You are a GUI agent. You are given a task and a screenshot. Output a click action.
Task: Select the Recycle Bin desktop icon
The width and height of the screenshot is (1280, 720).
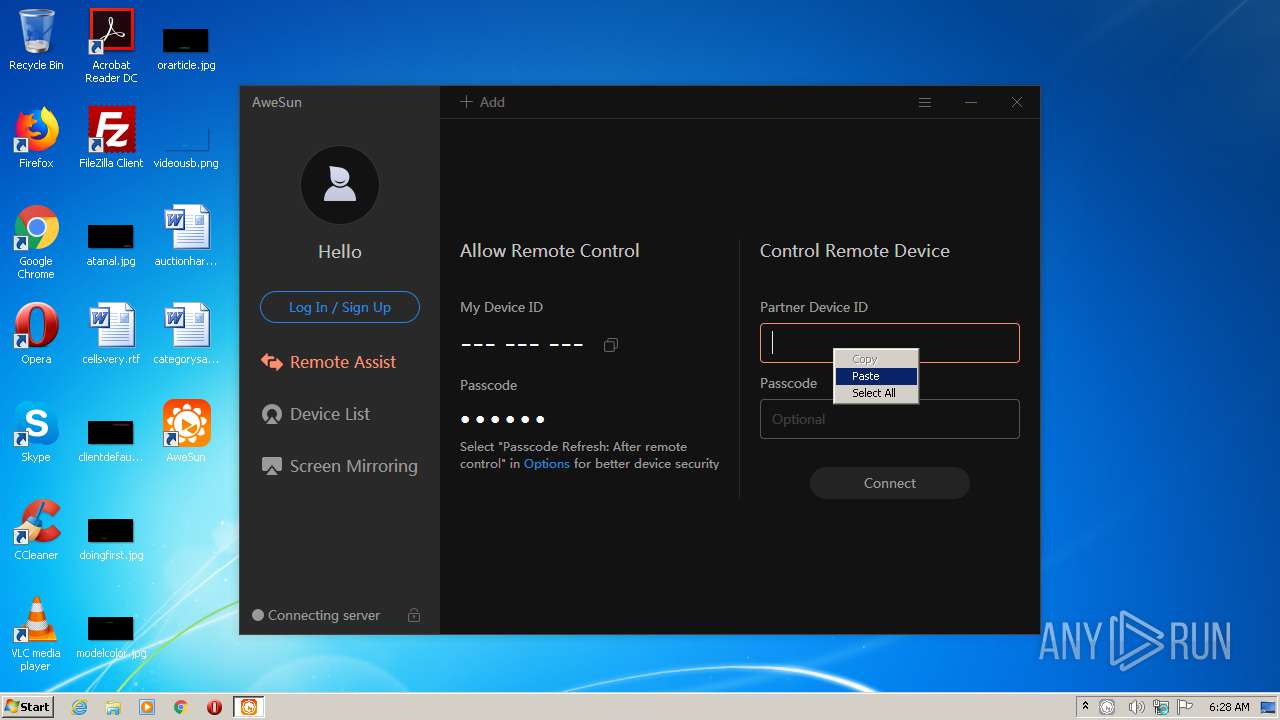36,40
